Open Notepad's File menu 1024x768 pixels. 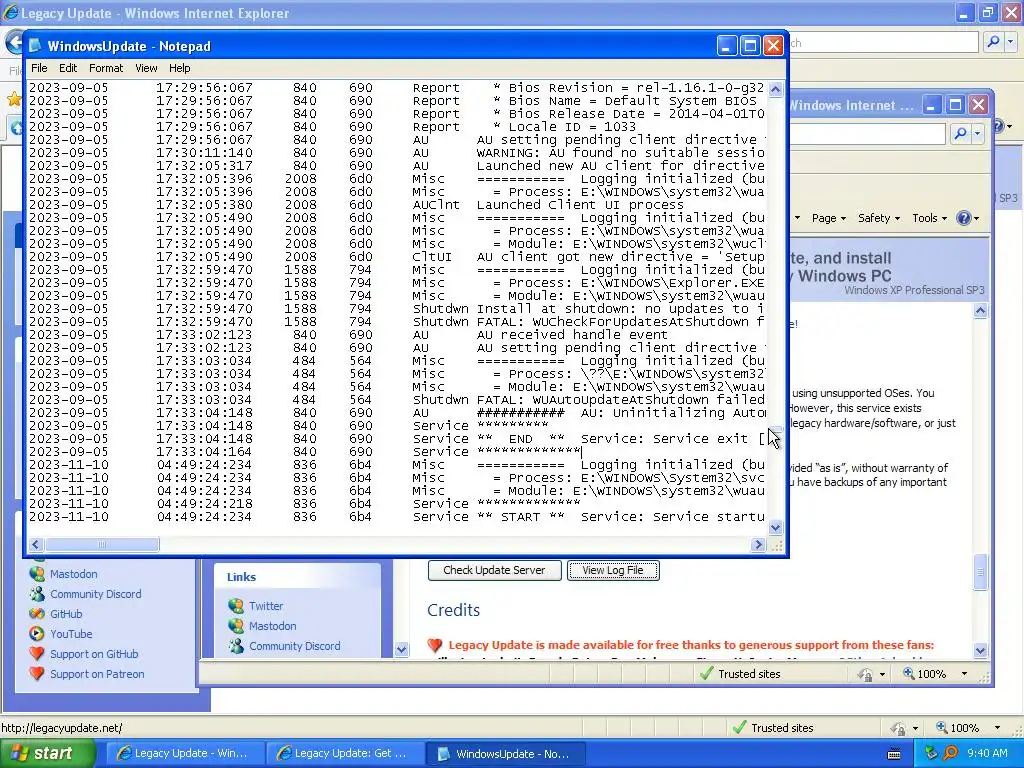click(39, 68)
